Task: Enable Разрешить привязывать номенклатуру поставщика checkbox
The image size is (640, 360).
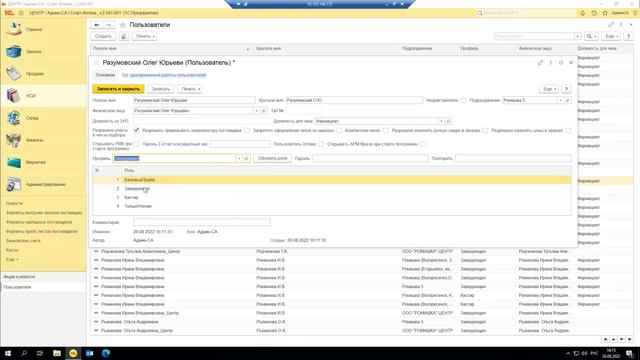Action: pos(247,131)
